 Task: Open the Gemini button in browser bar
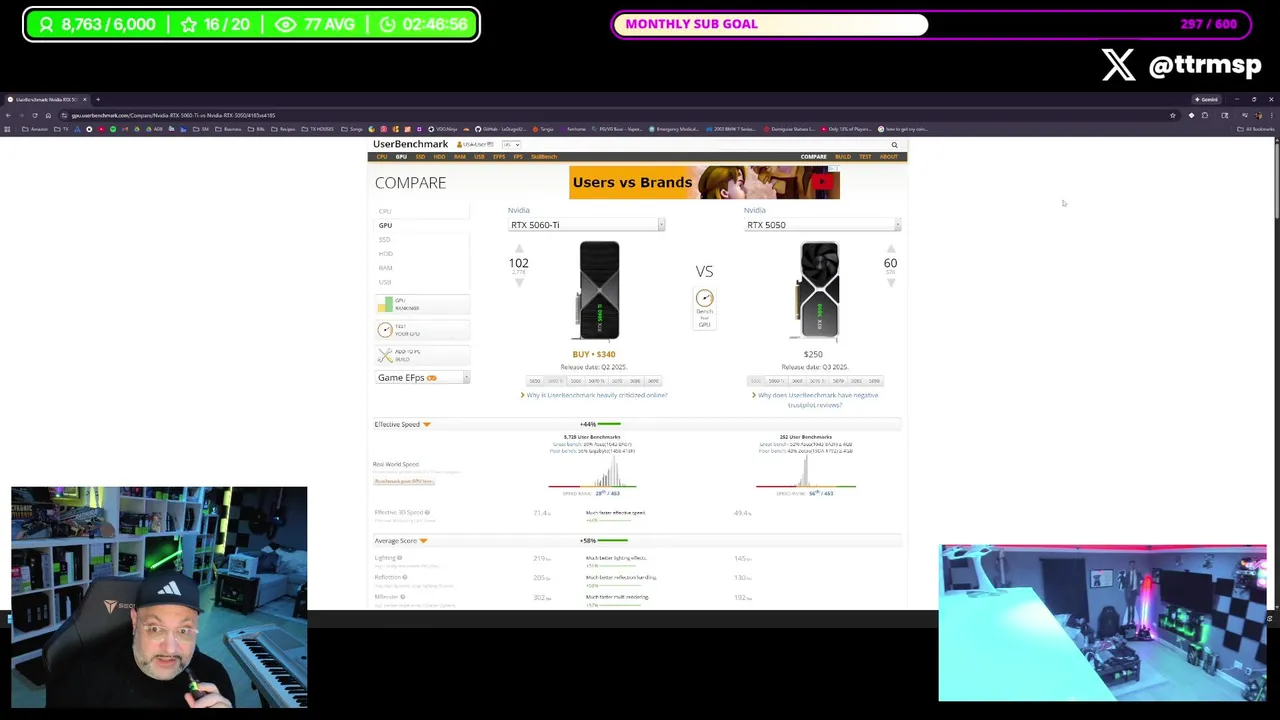coord(1207,99)
